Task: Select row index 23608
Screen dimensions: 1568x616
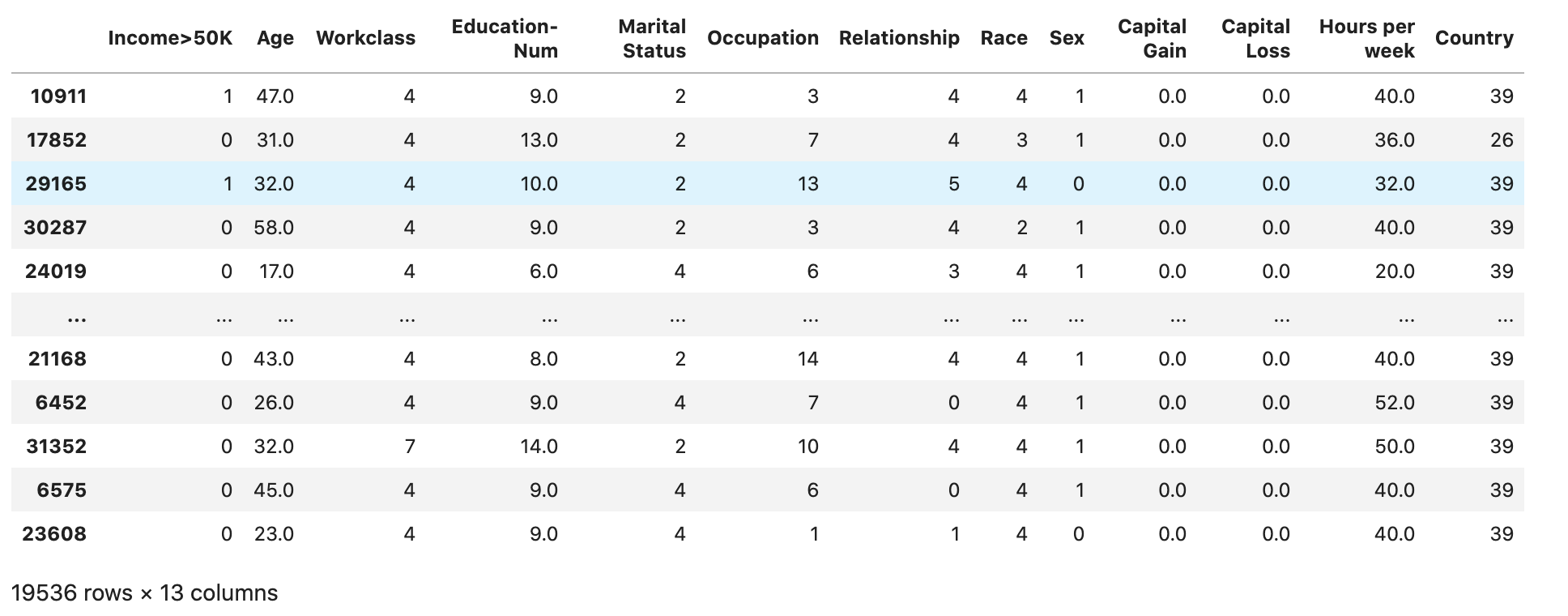Action: (x=56, y=534)
